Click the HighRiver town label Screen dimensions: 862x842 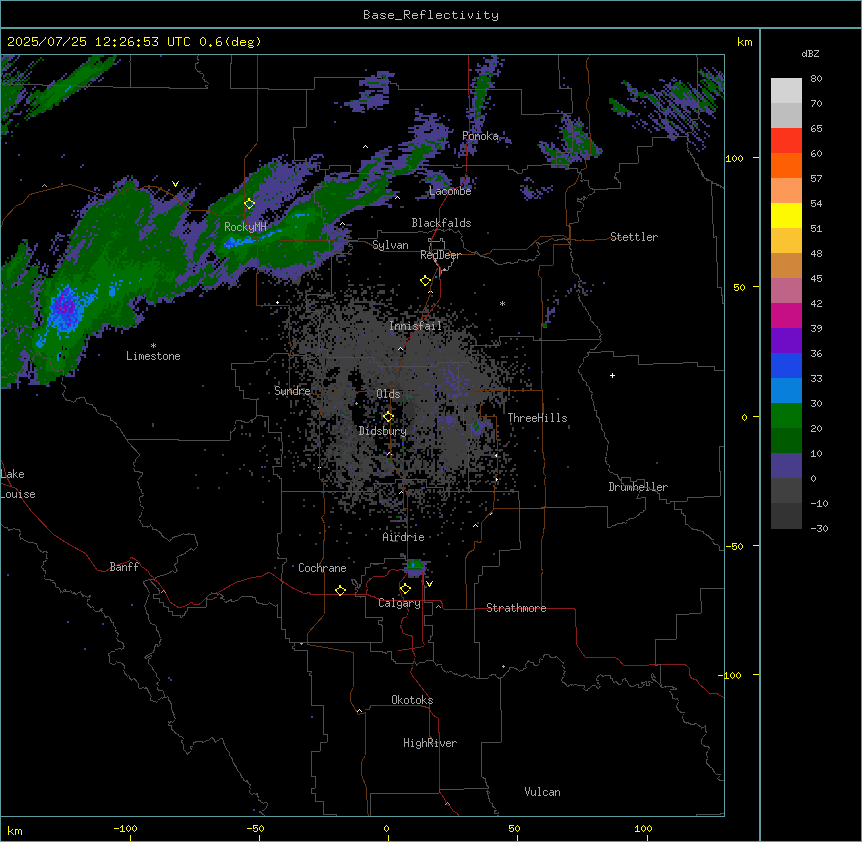430,743
